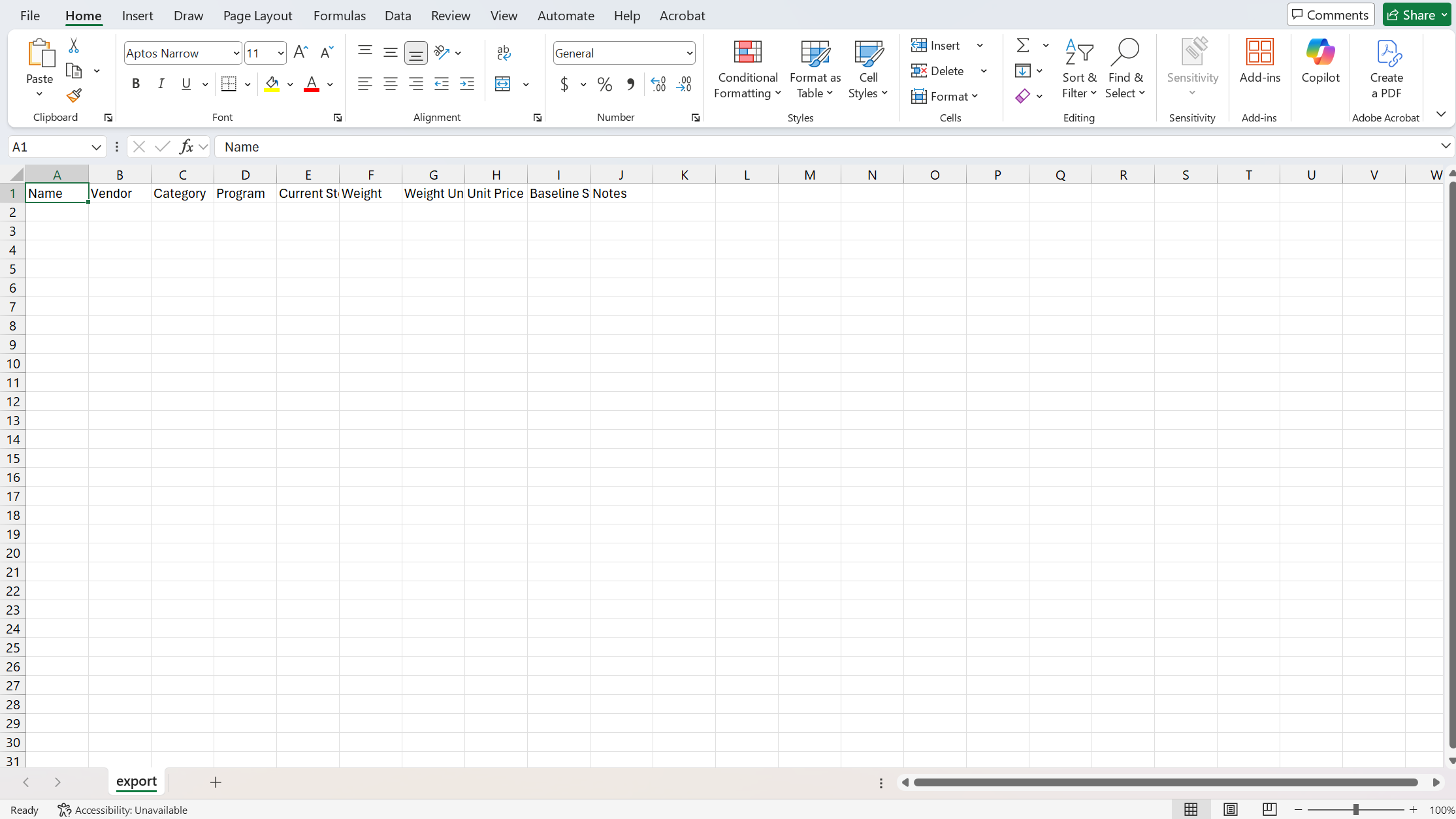Image resolution: width=1456 pixels, height=819 pixels.
Task: Click the AutoSum sigma icon
Action: [1023, 45]
